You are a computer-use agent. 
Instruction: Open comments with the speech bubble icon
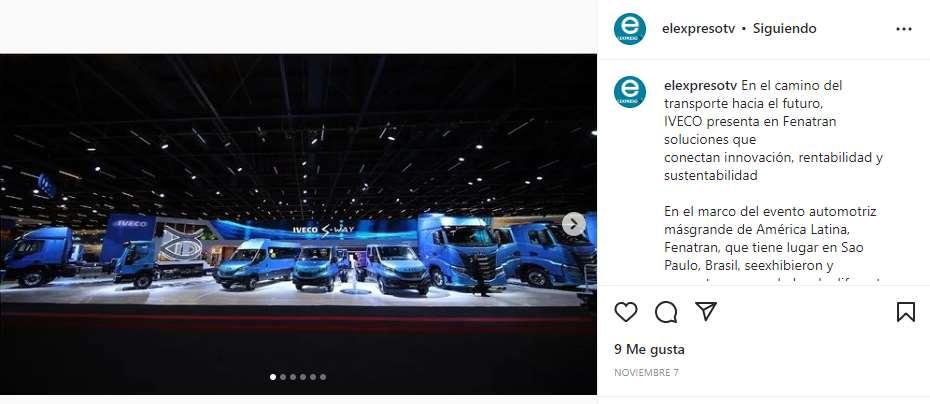666,312
